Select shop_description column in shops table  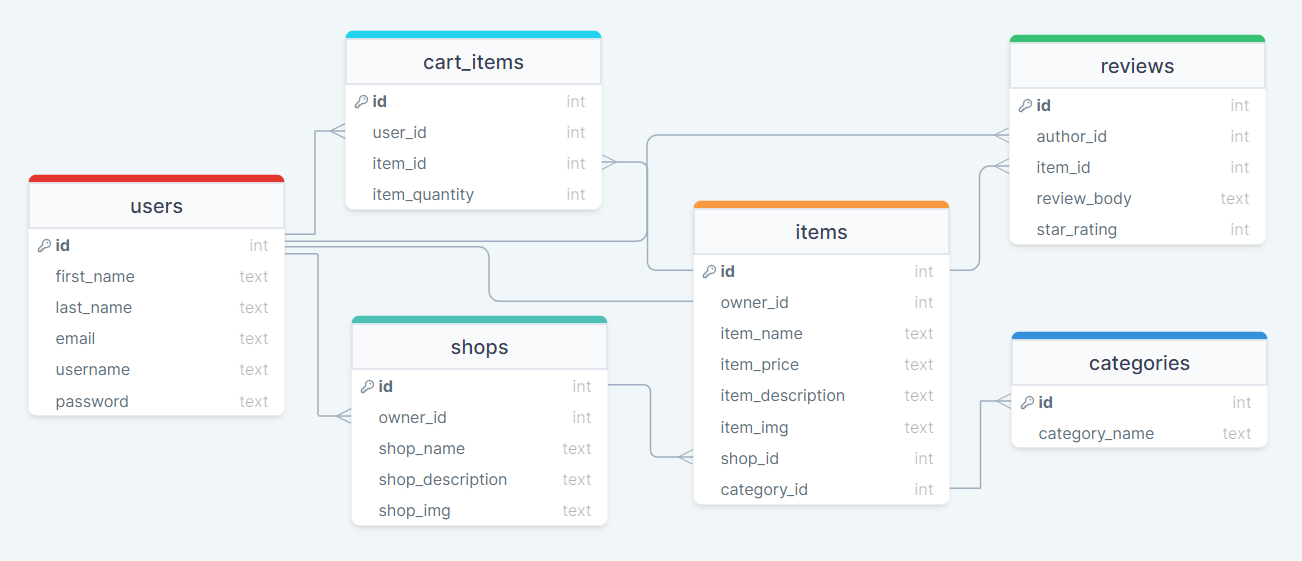[x=480, y=479]
